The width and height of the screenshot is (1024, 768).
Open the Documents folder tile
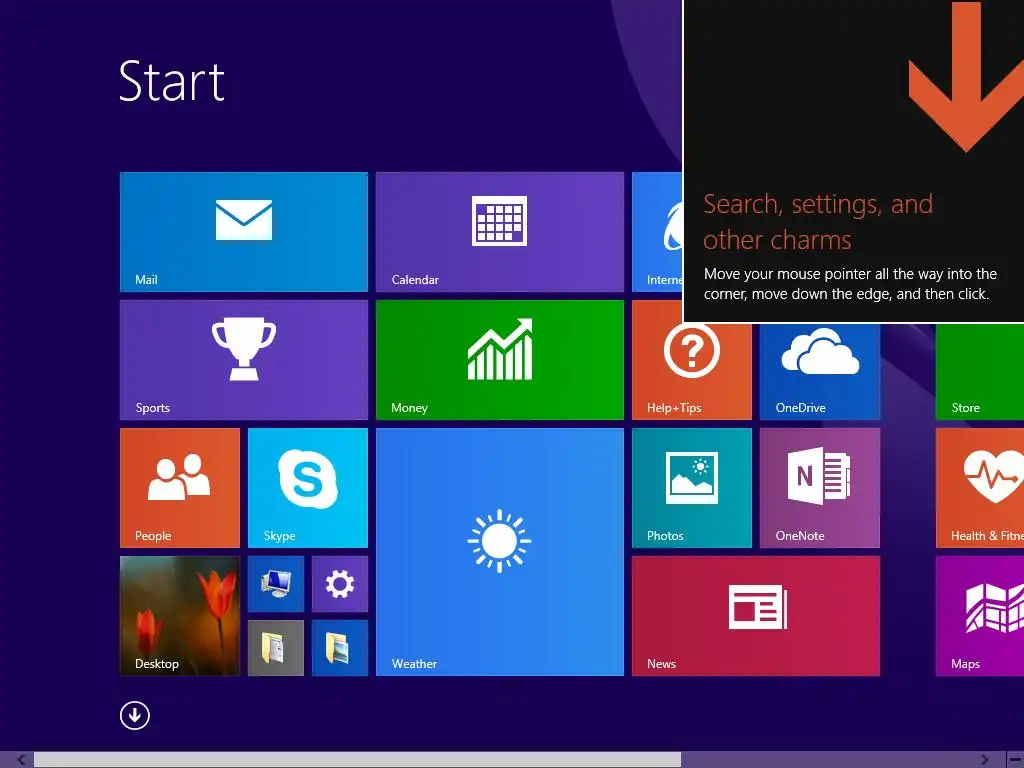click(276, 648)
